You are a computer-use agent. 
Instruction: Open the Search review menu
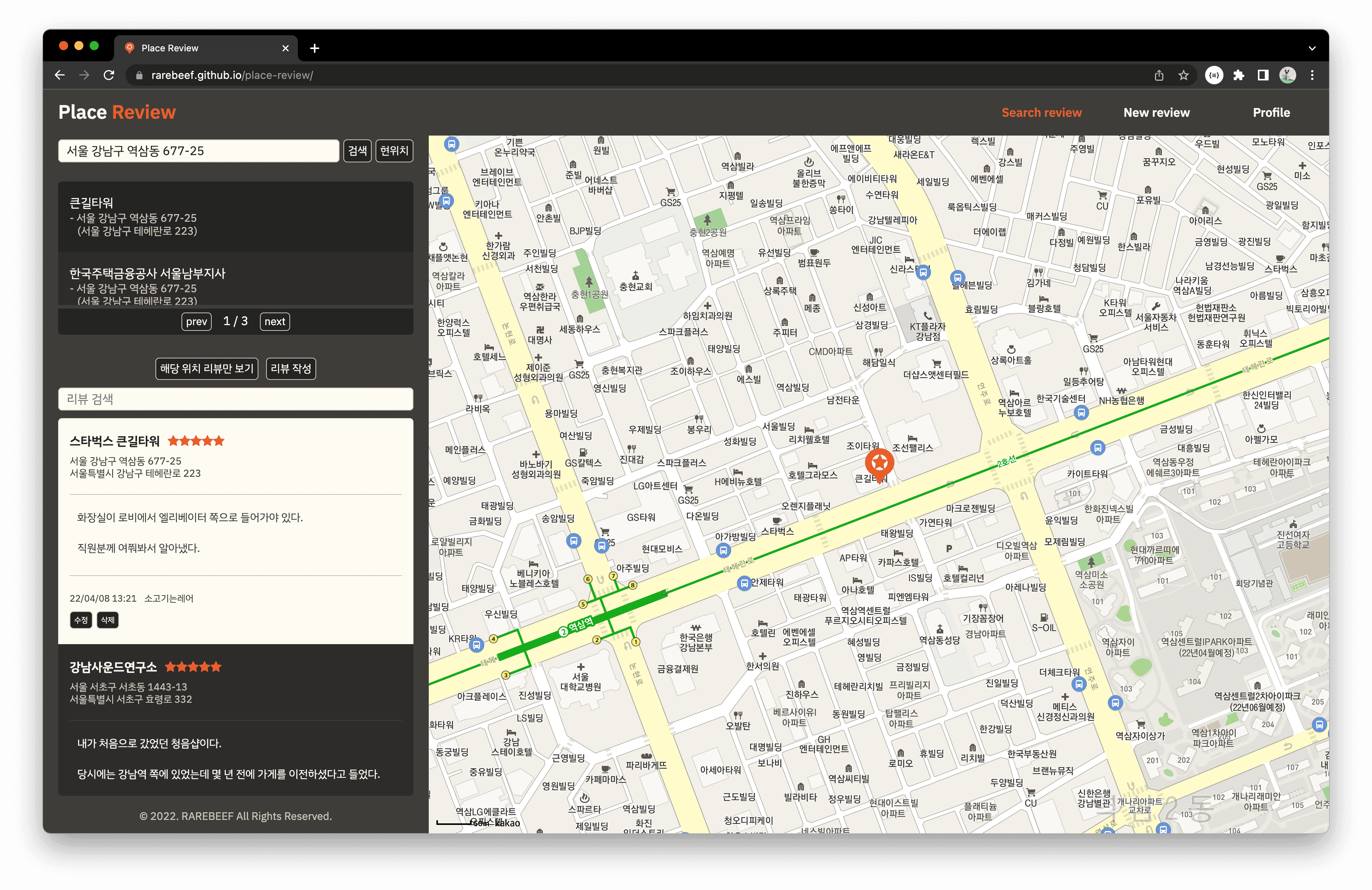point(1041,113)
